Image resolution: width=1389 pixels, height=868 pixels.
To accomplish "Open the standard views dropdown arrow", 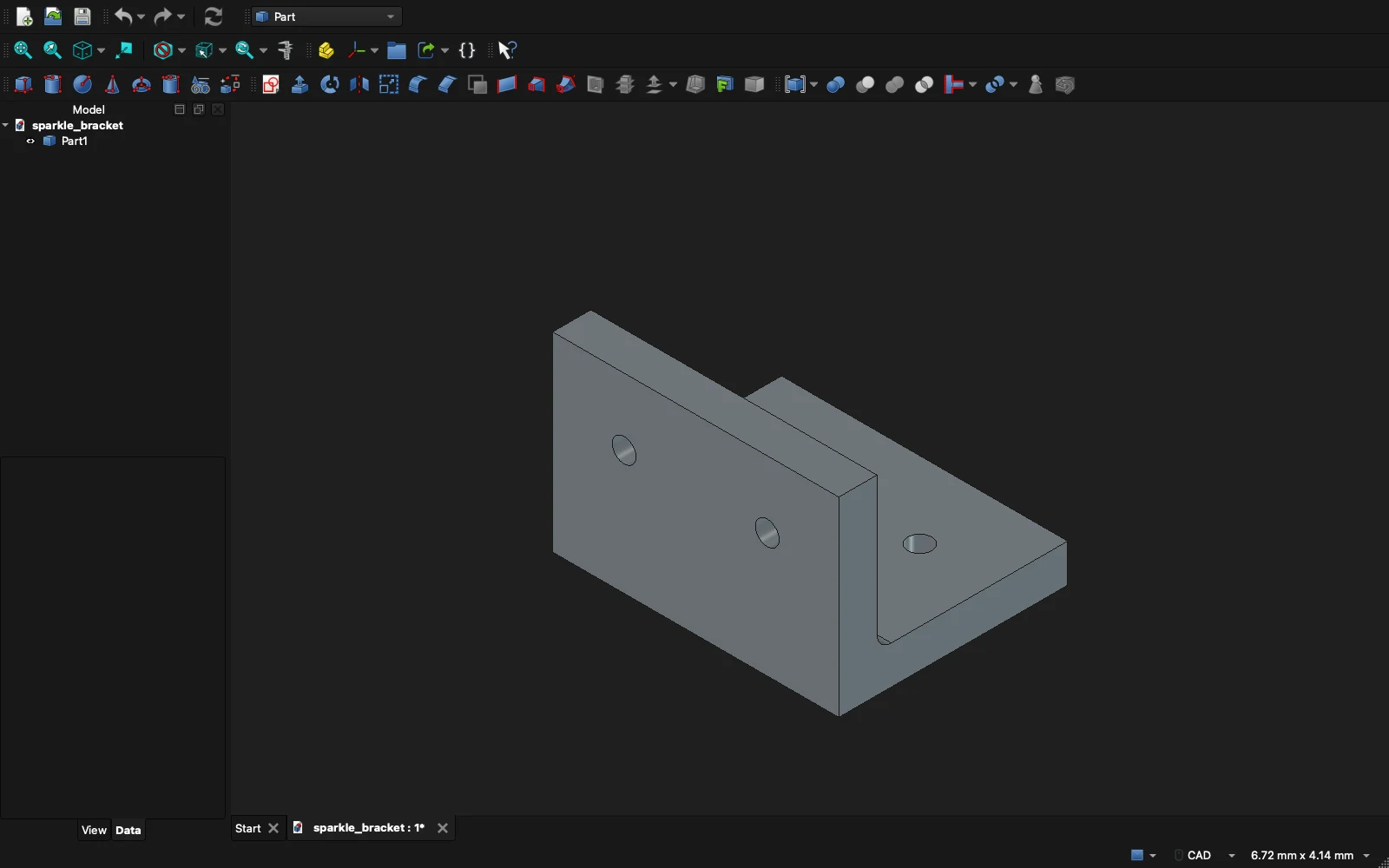I will [x=102, y=50].
